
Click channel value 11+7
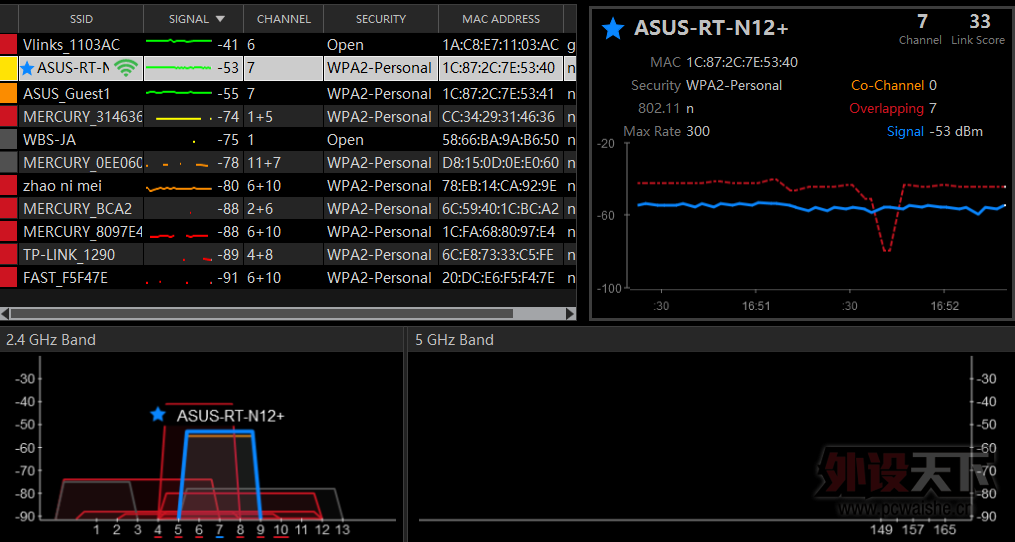pos(265,163)
